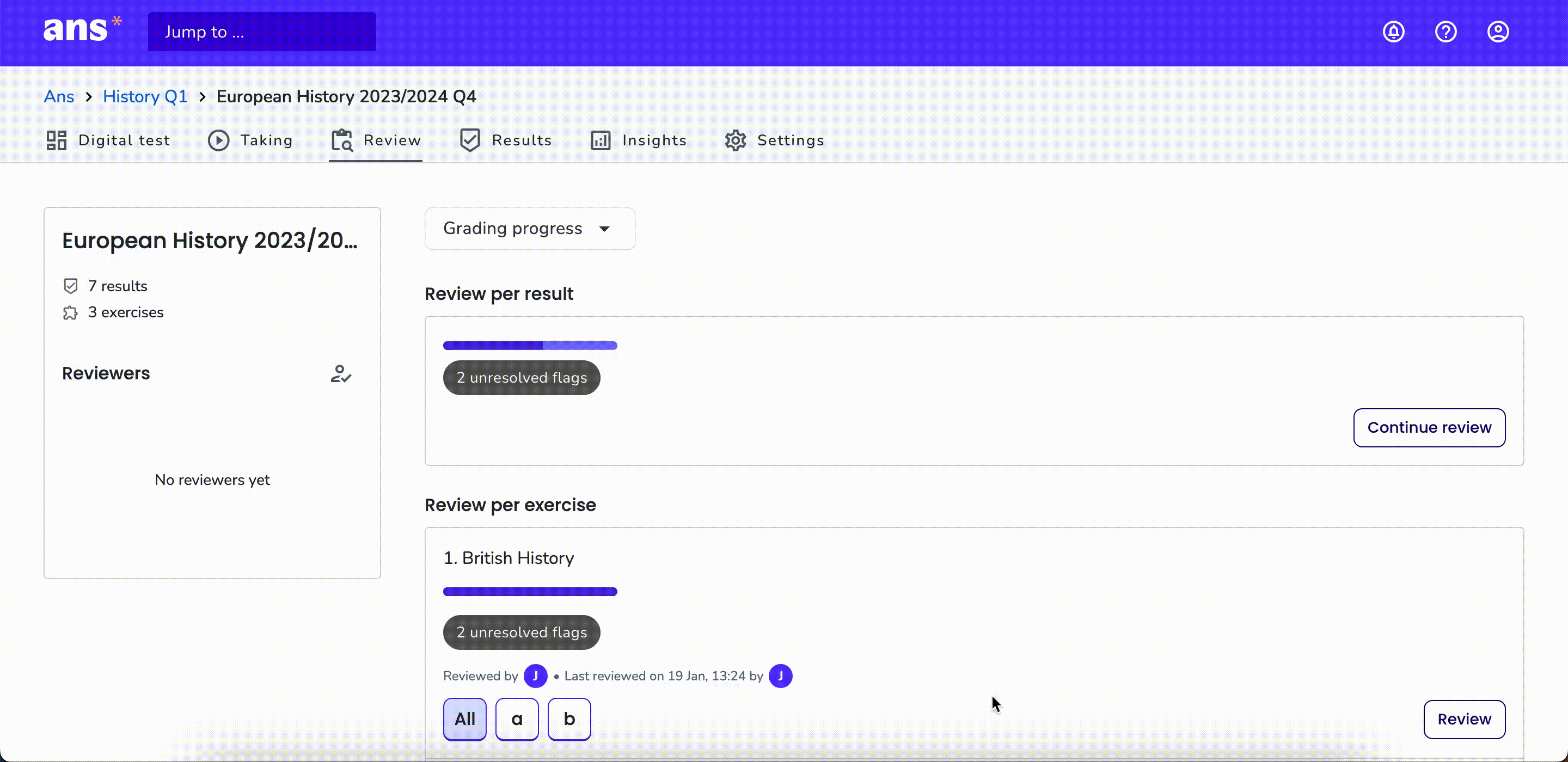The width and height of the screenshot is (1568, 762).
Task: Click the Taking play icon
Action: tap(218, 140)
